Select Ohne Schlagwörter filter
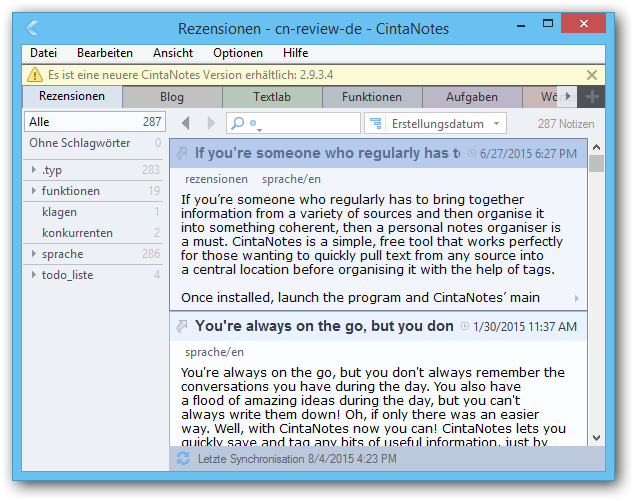Screen dimensions: 635x501 click(x=95, y=143)
